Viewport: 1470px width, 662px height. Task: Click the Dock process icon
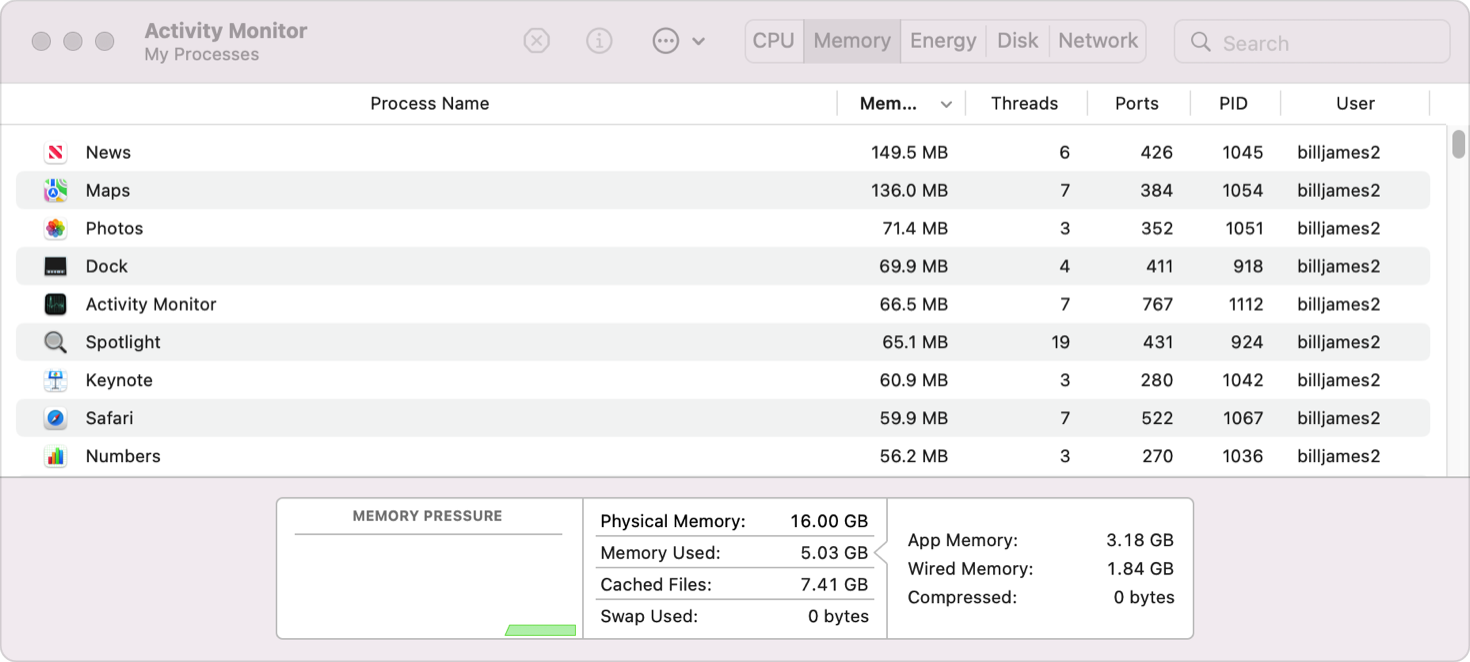56,266
